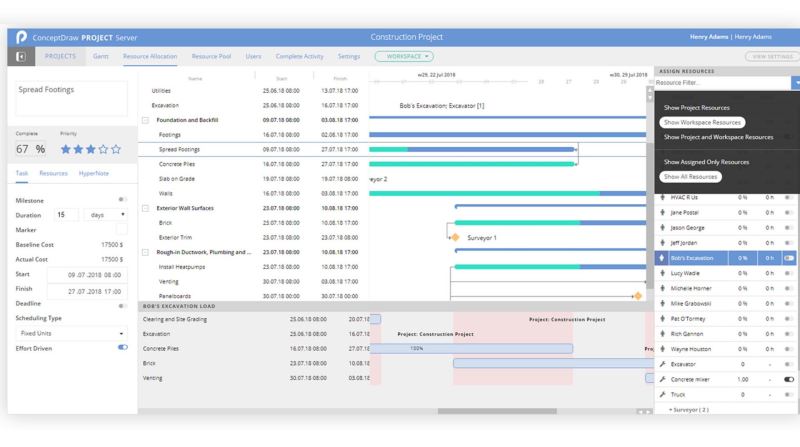This screenshot has width=800, height=447.
Task: Click wrench icon beside Concrete mixer
Action: click(662, 379)
